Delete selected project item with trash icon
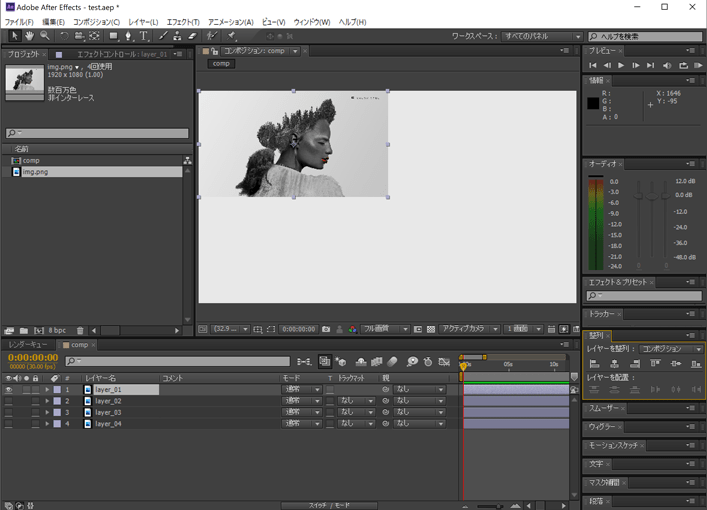707x510 pixels. [80, 331]
